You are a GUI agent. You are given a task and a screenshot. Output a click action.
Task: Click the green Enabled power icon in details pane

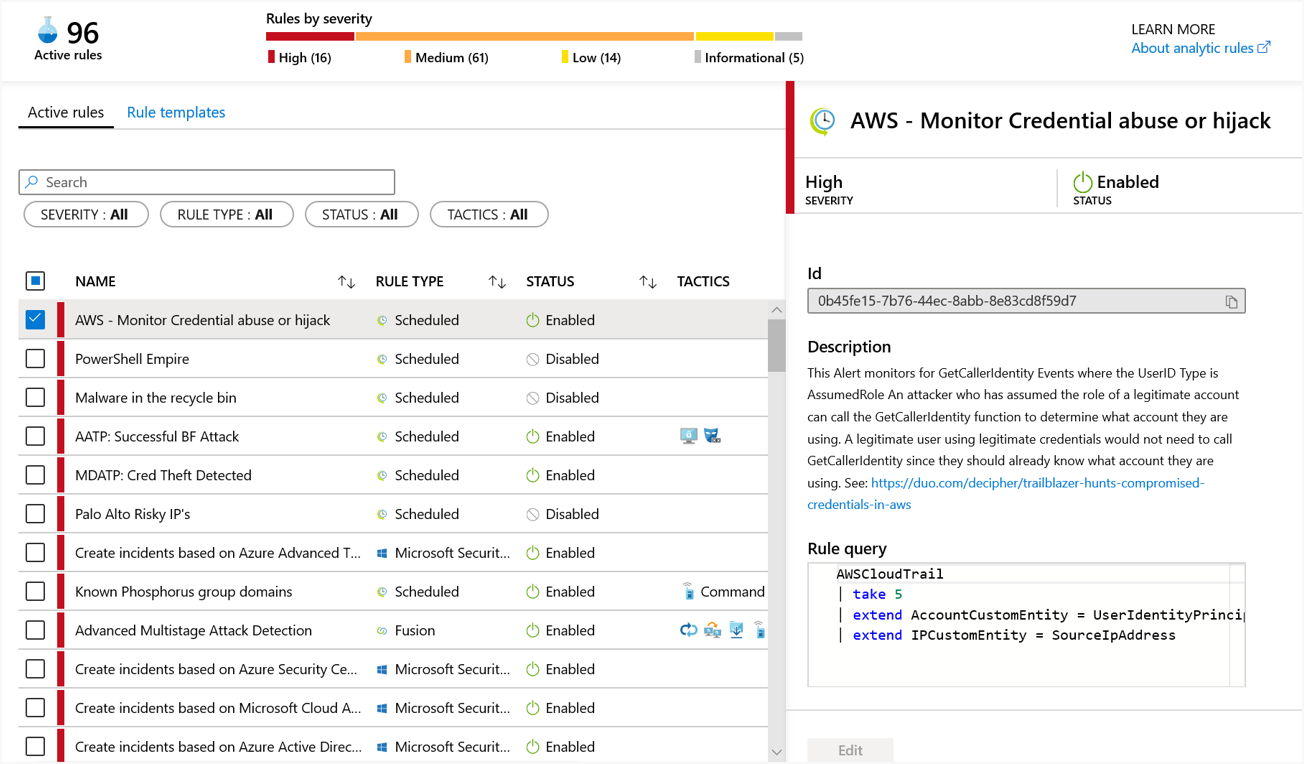1082,182
